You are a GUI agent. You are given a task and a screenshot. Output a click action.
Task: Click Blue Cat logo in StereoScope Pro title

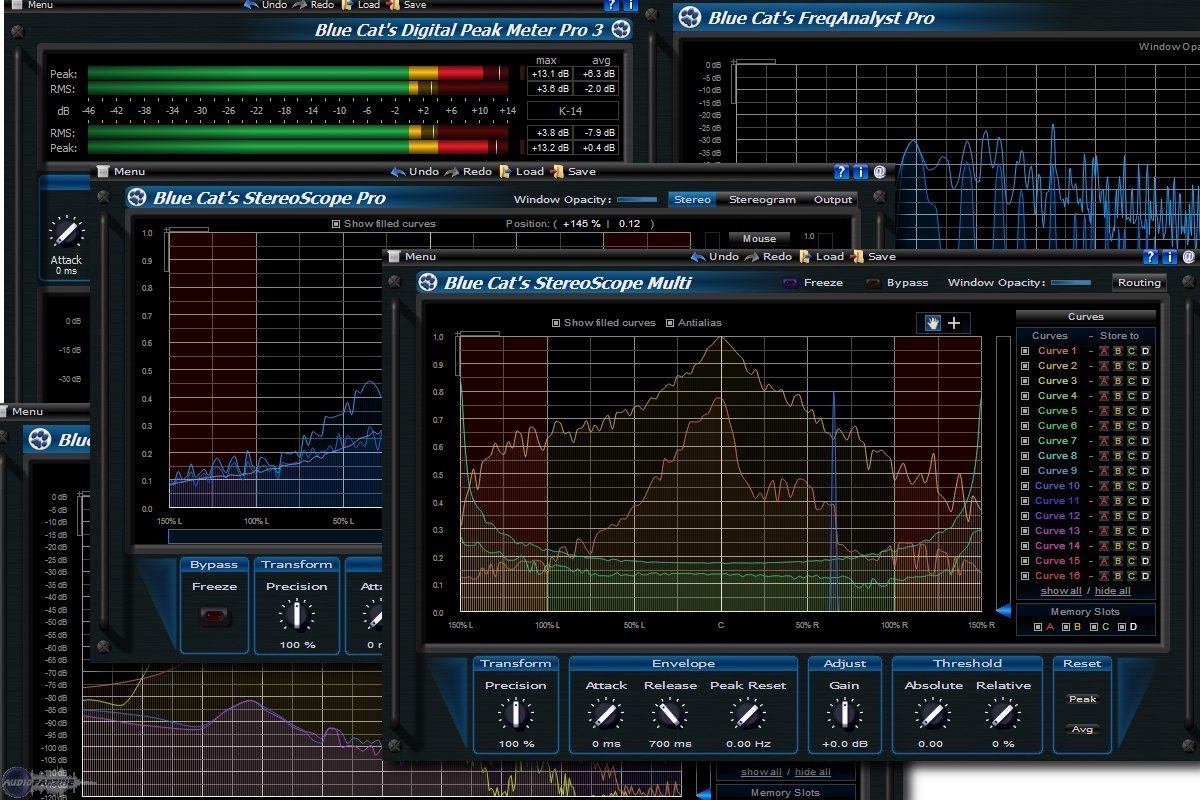coord(137,198)
